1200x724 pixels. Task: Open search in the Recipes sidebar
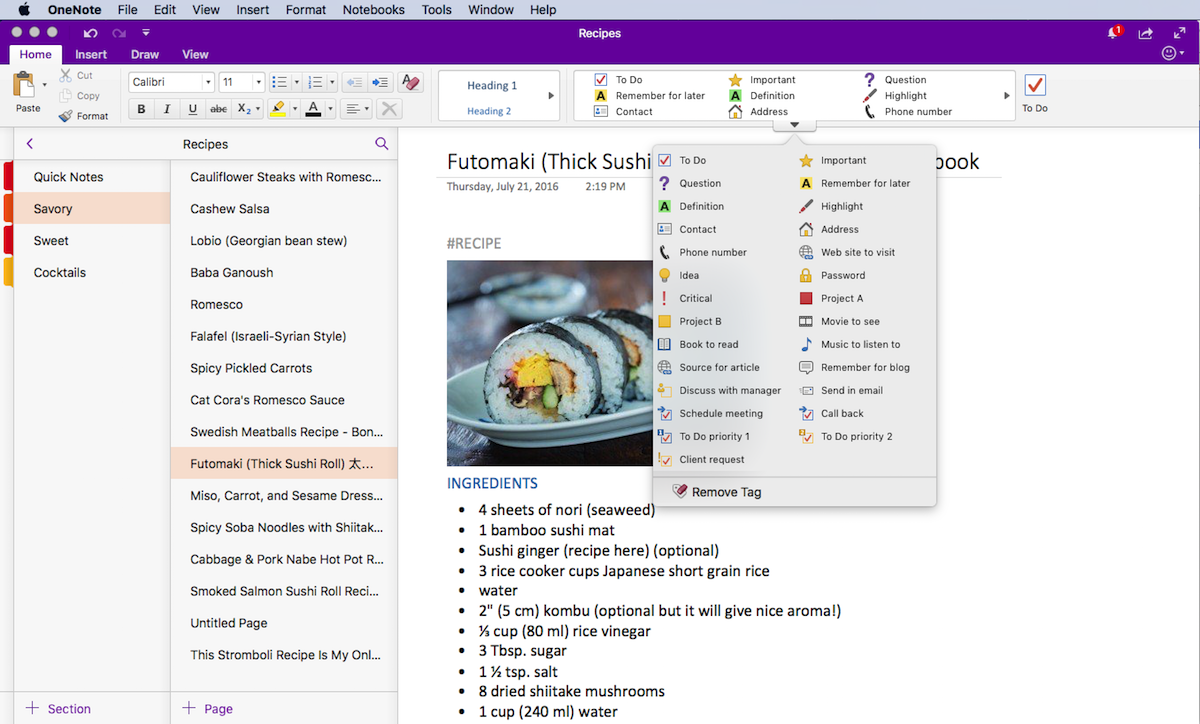[381, 143]
